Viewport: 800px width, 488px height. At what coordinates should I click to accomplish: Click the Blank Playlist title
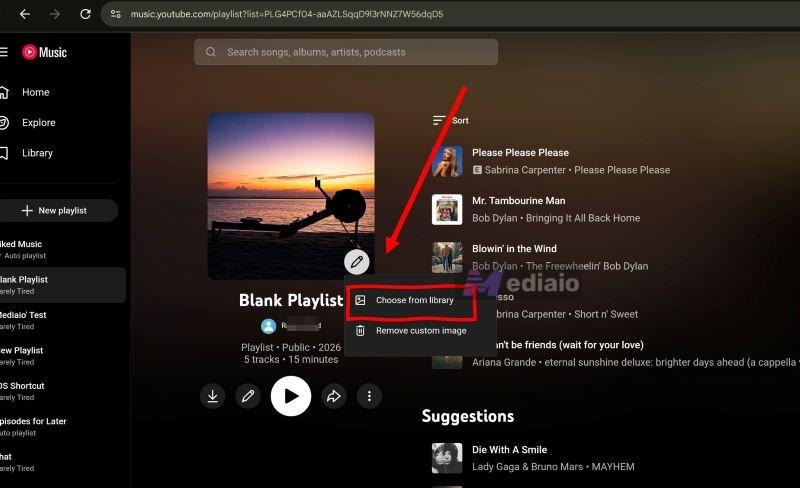point(291,300)
